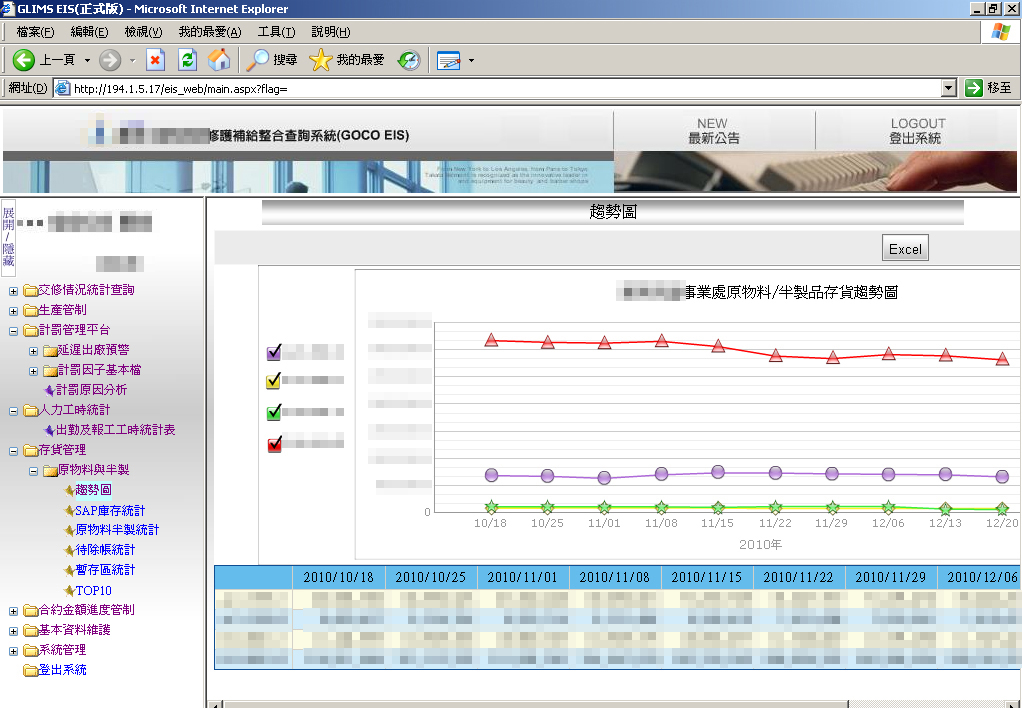This screenshot has width=1022, height=708.
Task: Go to the Home page icon
Action: [x=219, y=60]
